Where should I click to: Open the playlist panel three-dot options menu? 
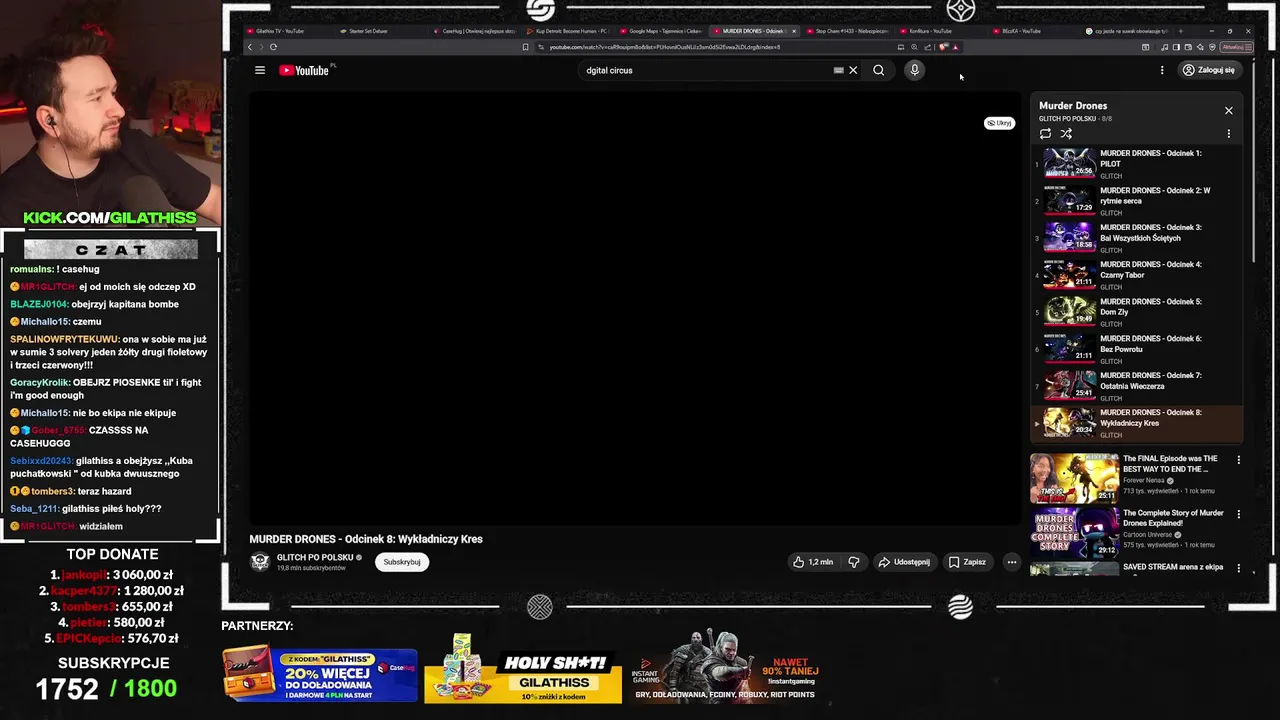pos(1229,133)
